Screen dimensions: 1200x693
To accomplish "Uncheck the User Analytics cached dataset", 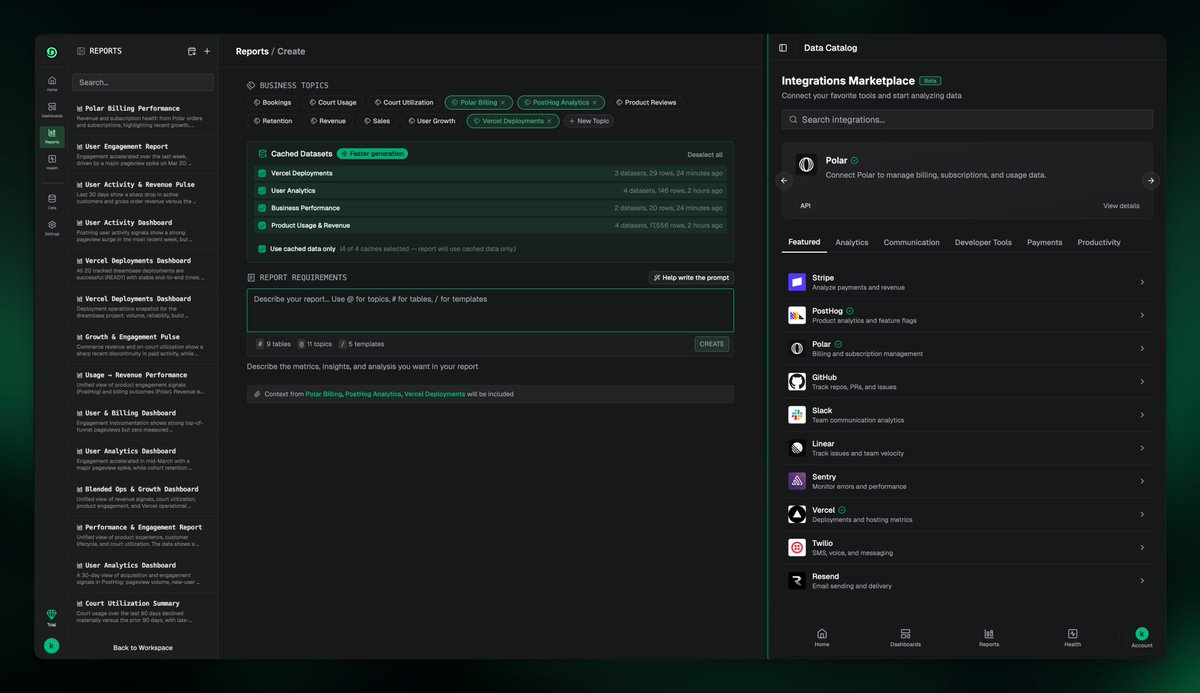I will click(262, 190).
